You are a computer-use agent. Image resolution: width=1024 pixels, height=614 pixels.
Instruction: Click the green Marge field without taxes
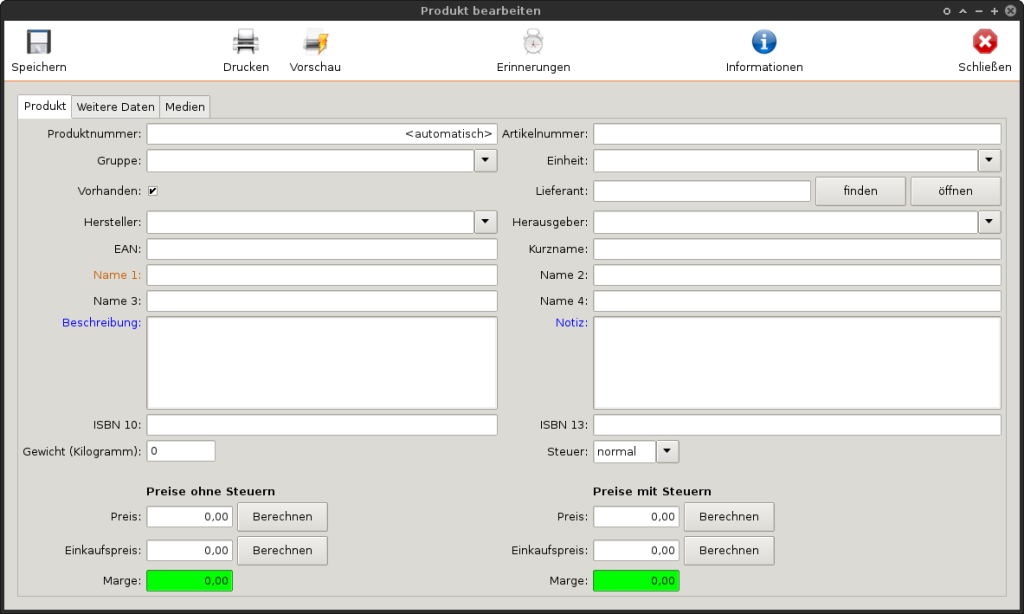tap(190, 581)
